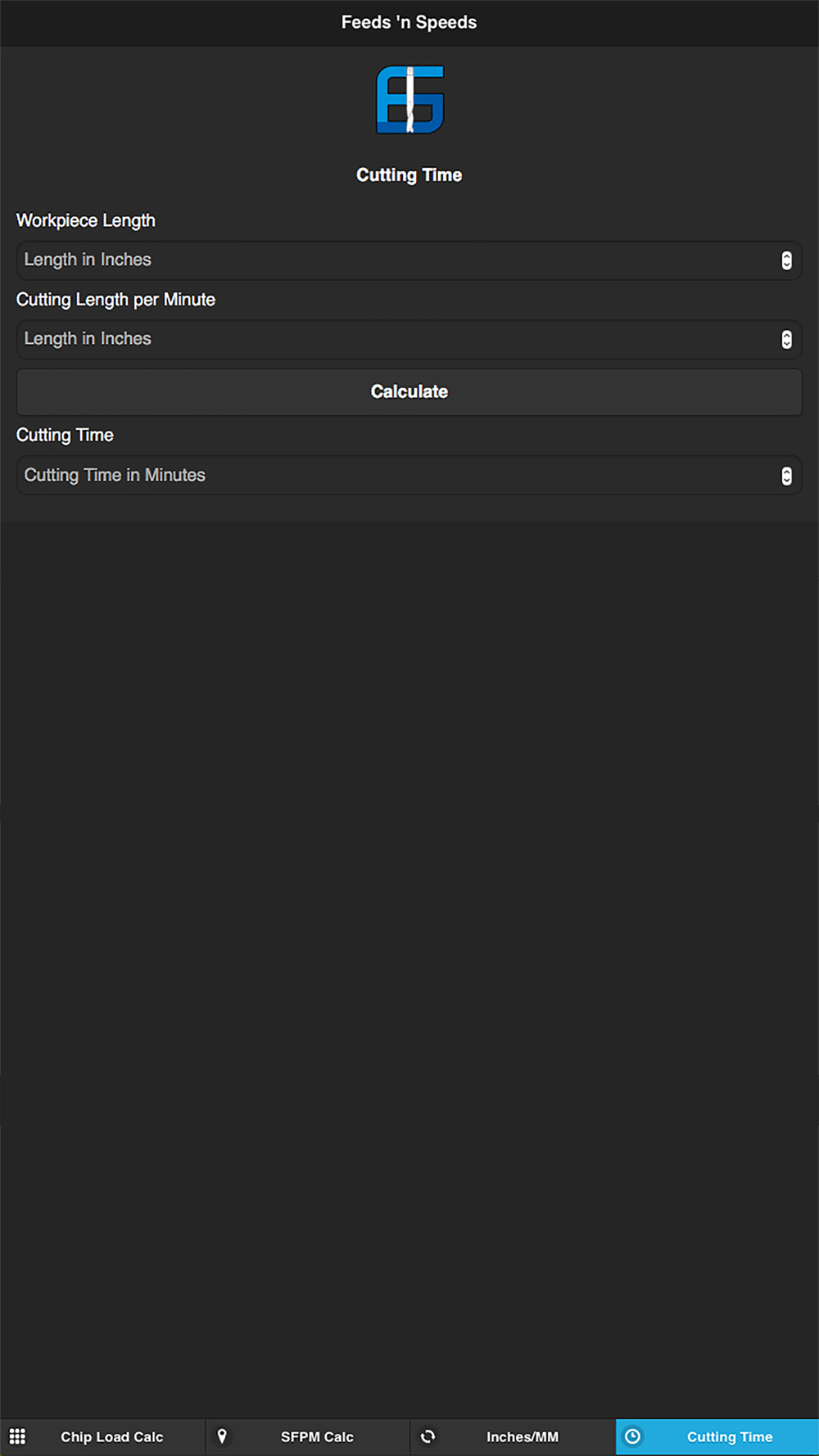
Task: Click the pin icon beside SFPM Calc
Action: click(222, 1436)
